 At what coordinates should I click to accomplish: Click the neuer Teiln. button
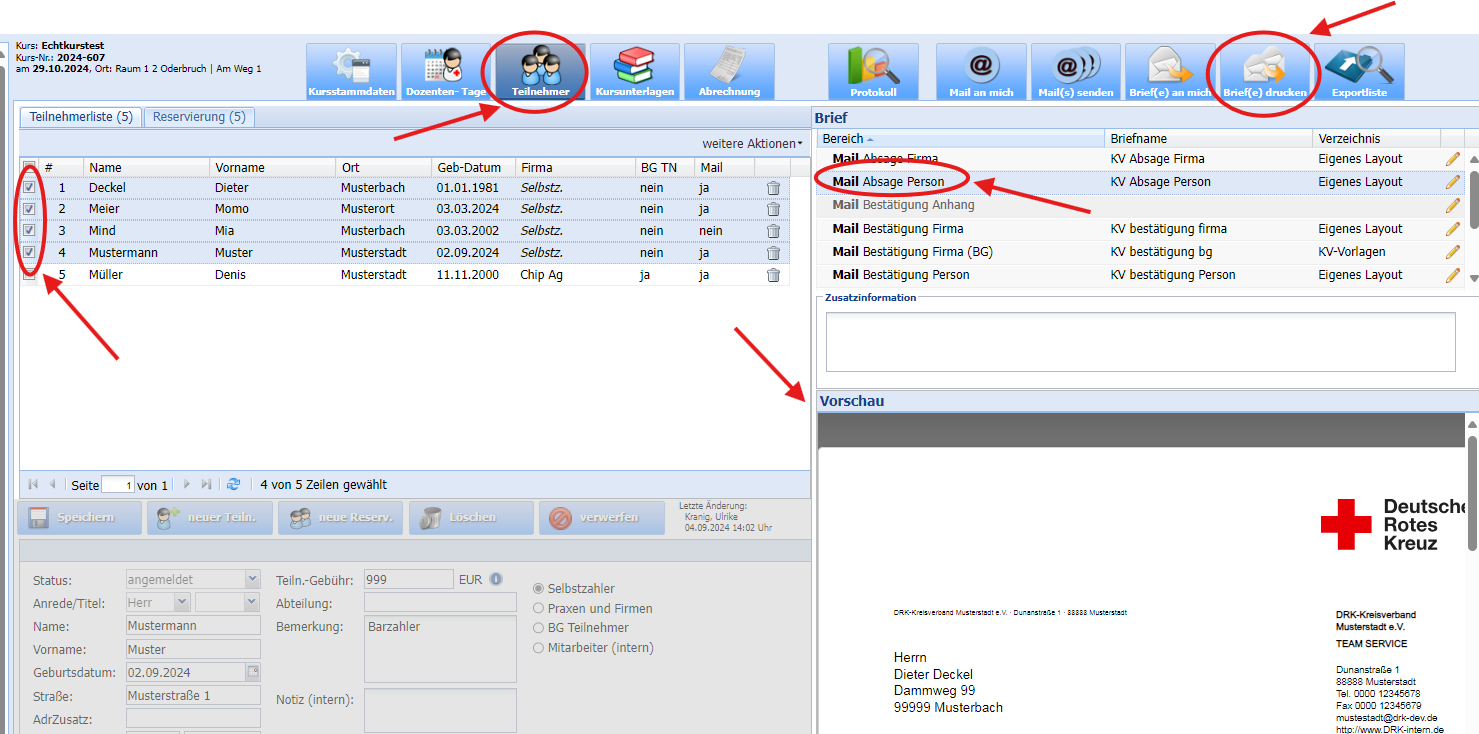(x=208, y=518)
